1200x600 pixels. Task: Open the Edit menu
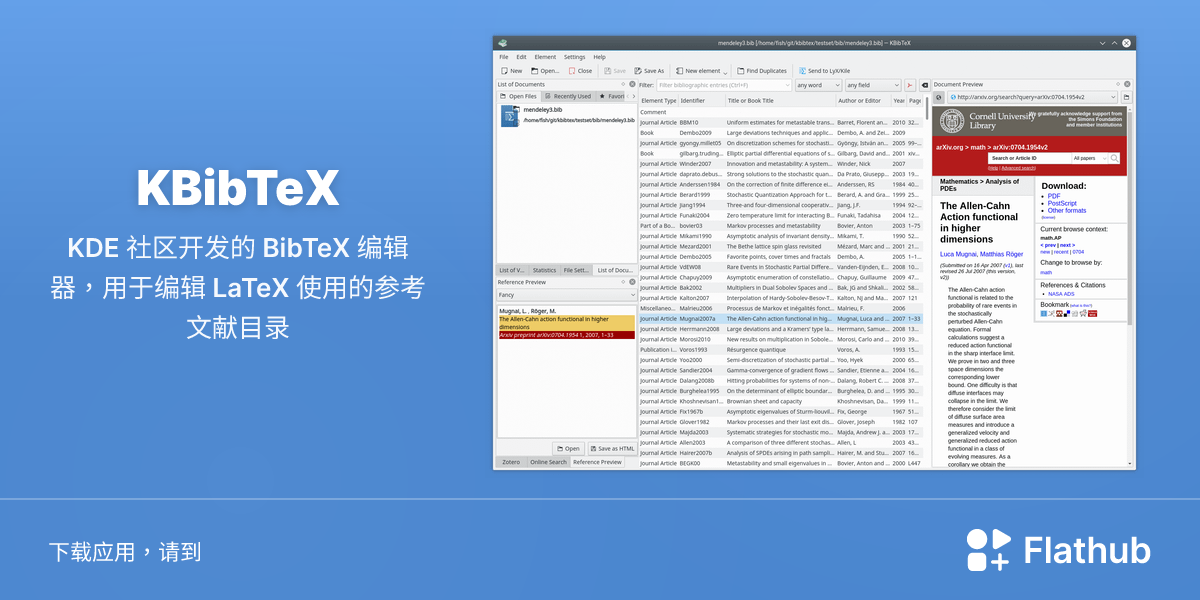point(521,57)
